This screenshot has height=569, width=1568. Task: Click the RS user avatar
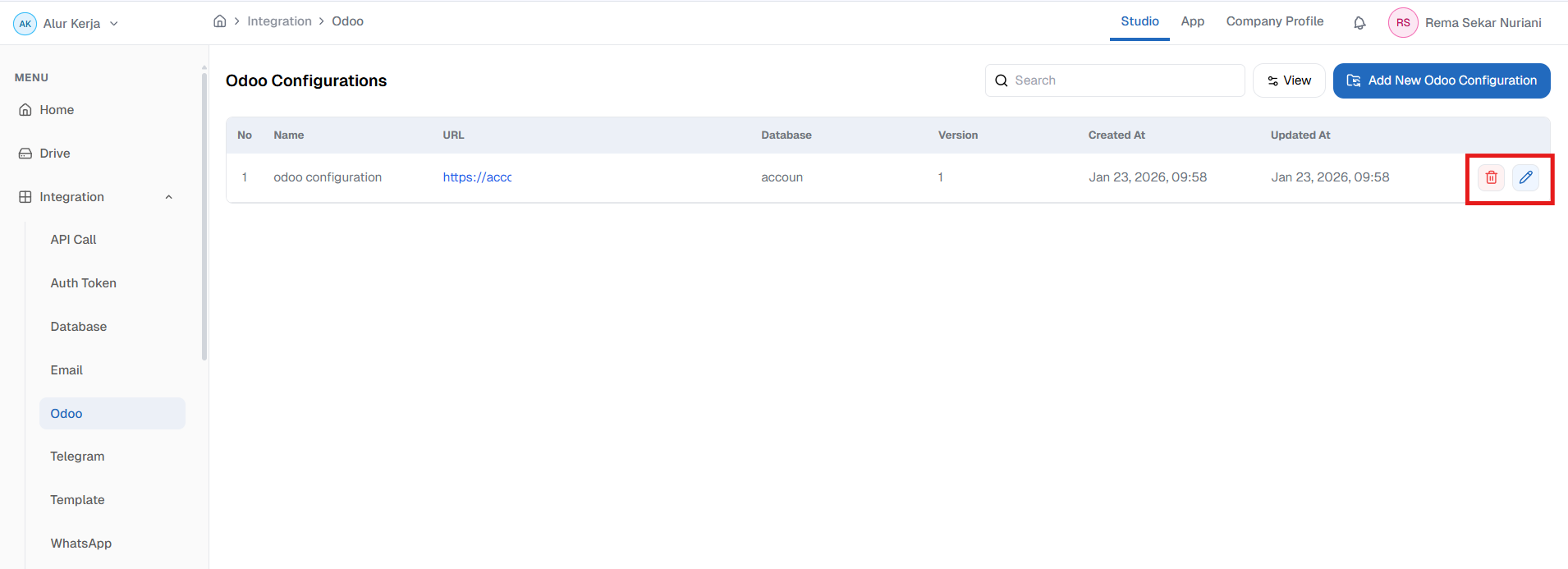1403,23
